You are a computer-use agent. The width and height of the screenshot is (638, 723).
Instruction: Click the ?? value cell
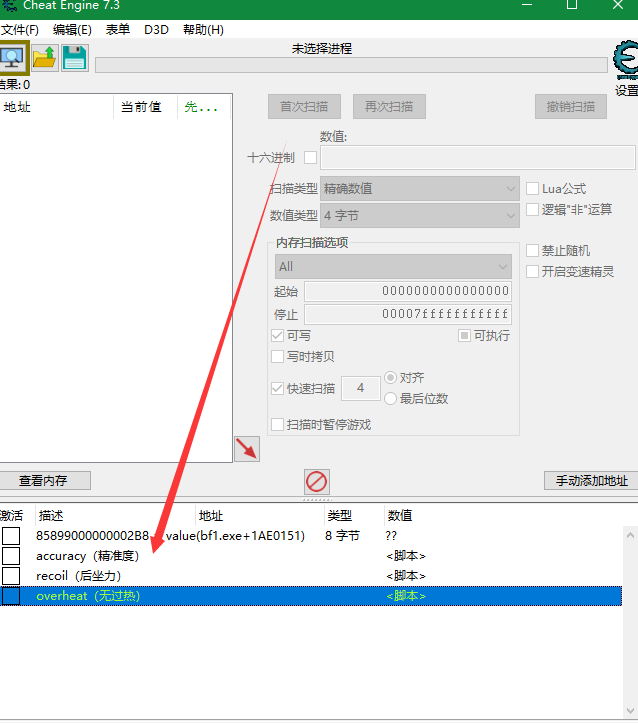[391, 536]
